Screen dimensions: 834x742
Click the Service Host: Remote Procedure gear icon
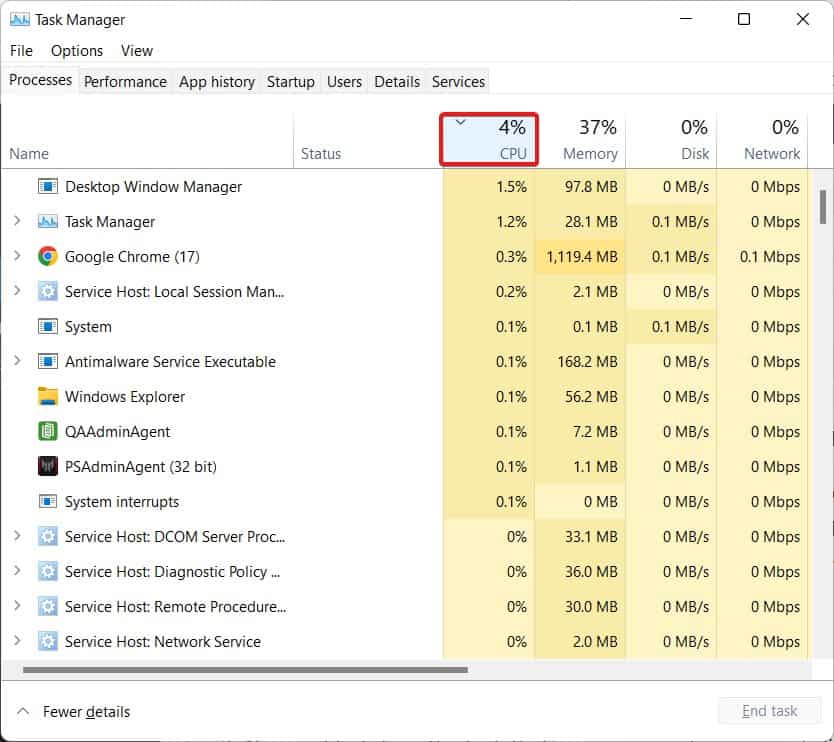(x=48, y=607)
